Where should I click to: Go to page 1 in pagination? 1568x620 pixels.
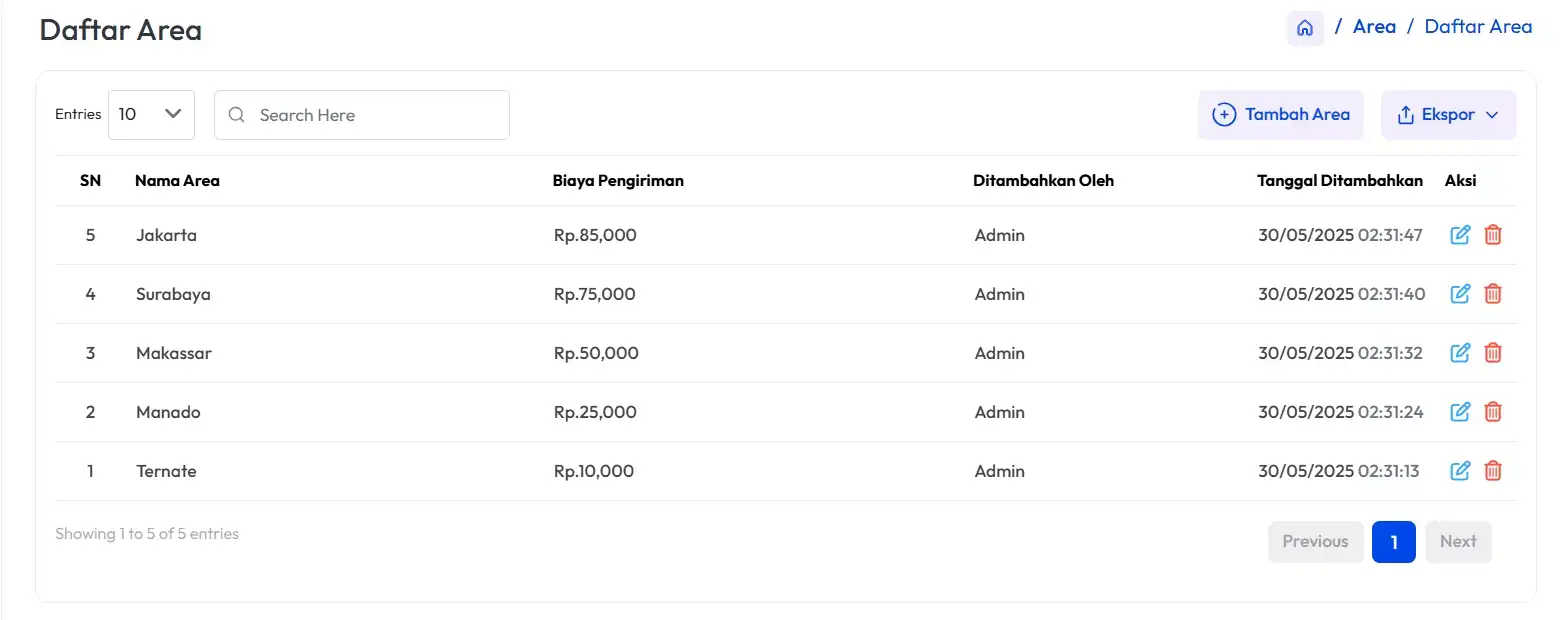point(1393,542)
